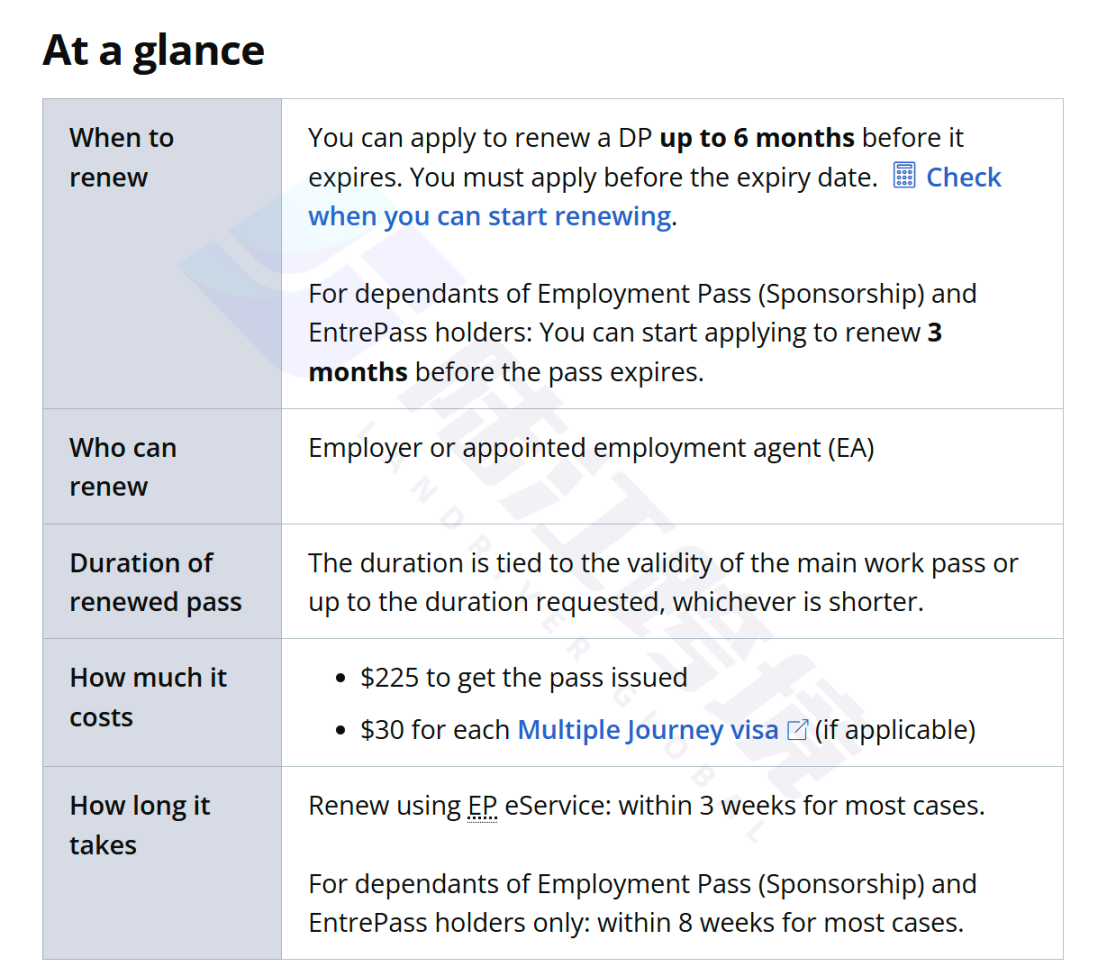Click the How much it costs header cell

coord(162,703)
